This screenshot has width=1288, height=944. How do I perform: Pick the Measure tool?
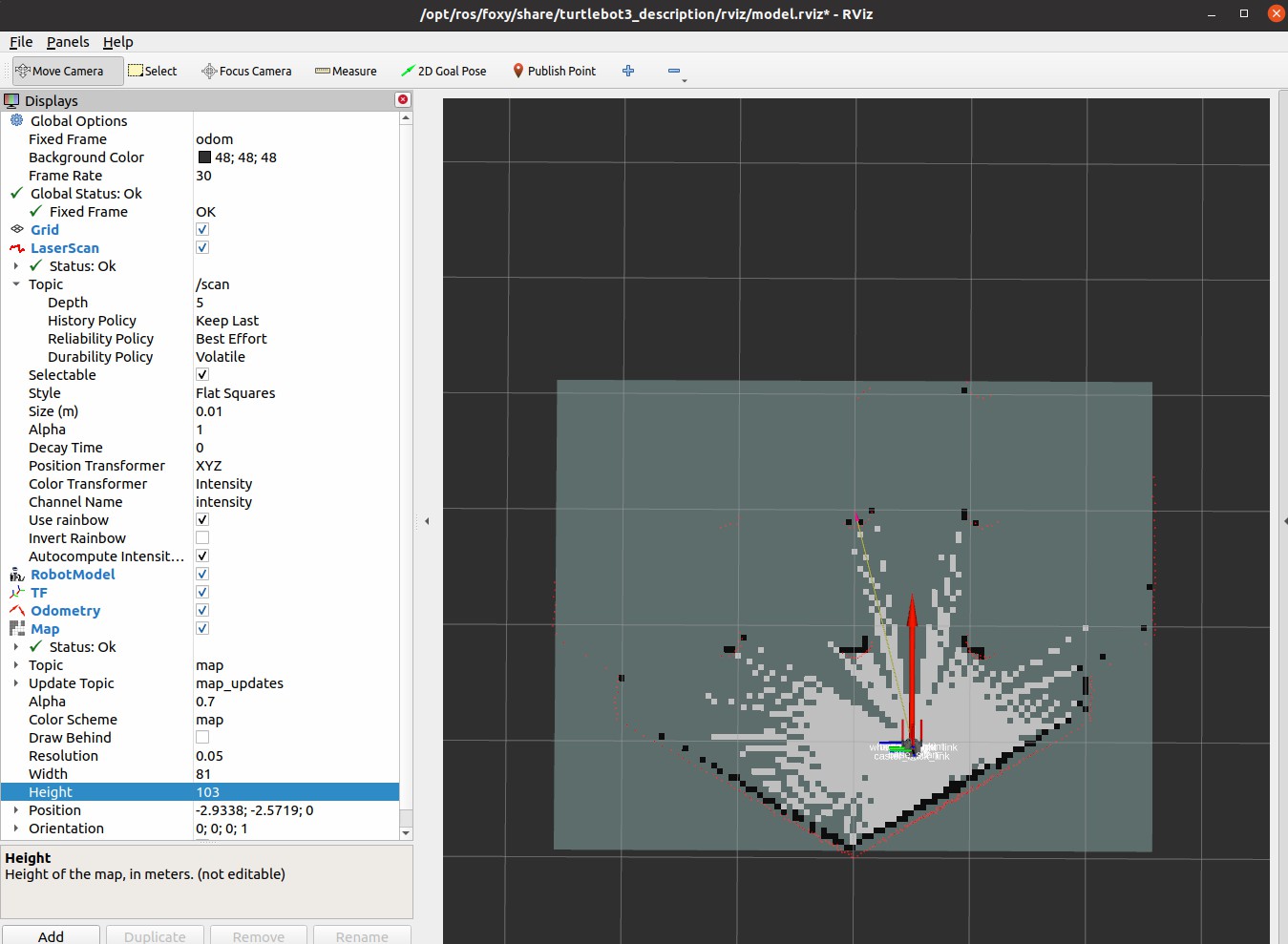[346, 71]
